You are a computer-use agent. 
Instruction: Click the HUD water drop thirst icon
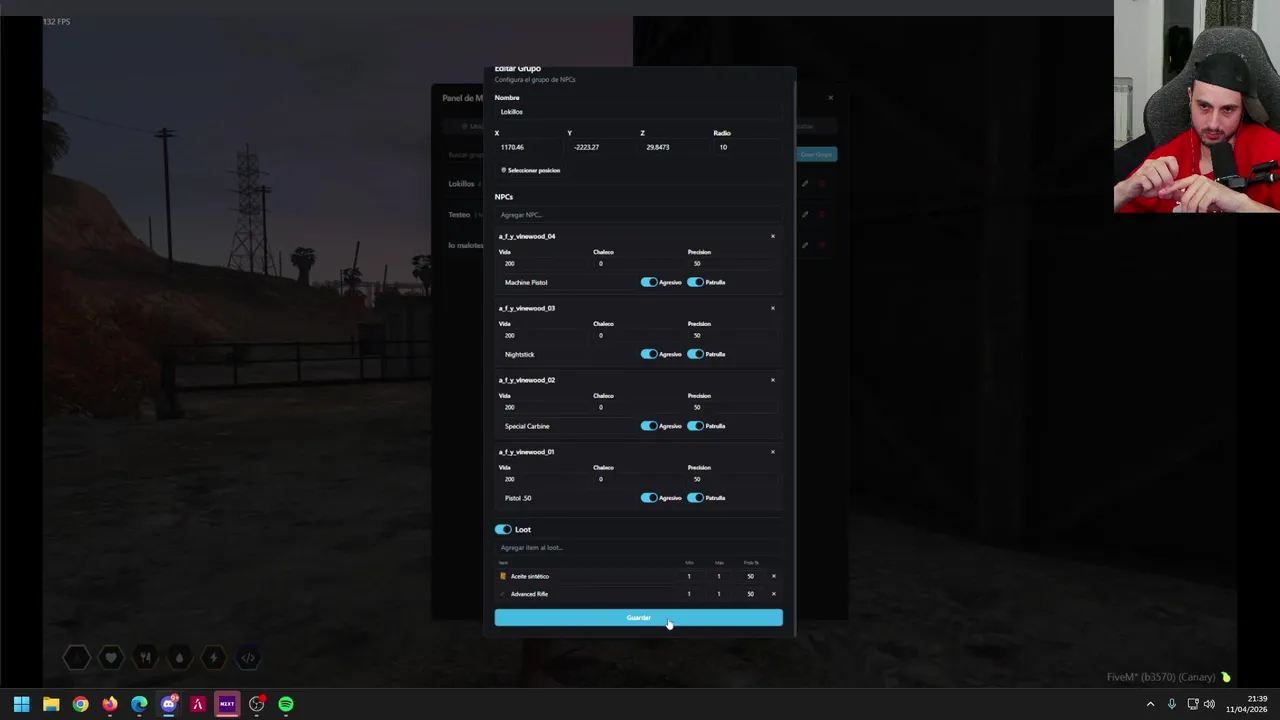click(x=179, y=658)
